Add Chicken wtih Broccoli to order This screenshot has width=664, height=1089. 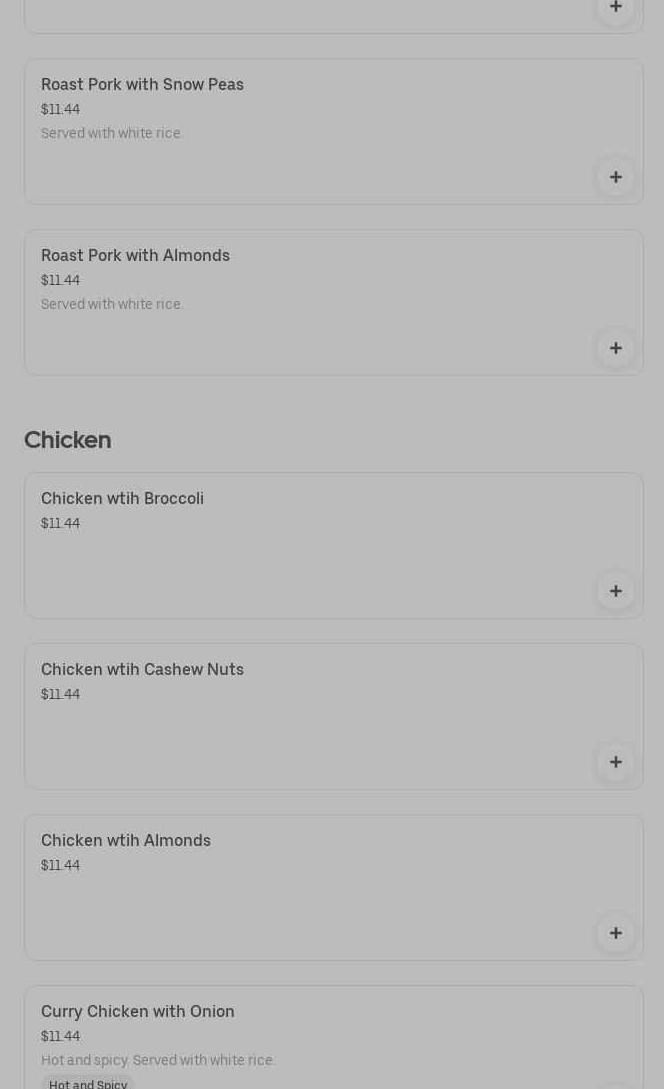pos(615,591)
